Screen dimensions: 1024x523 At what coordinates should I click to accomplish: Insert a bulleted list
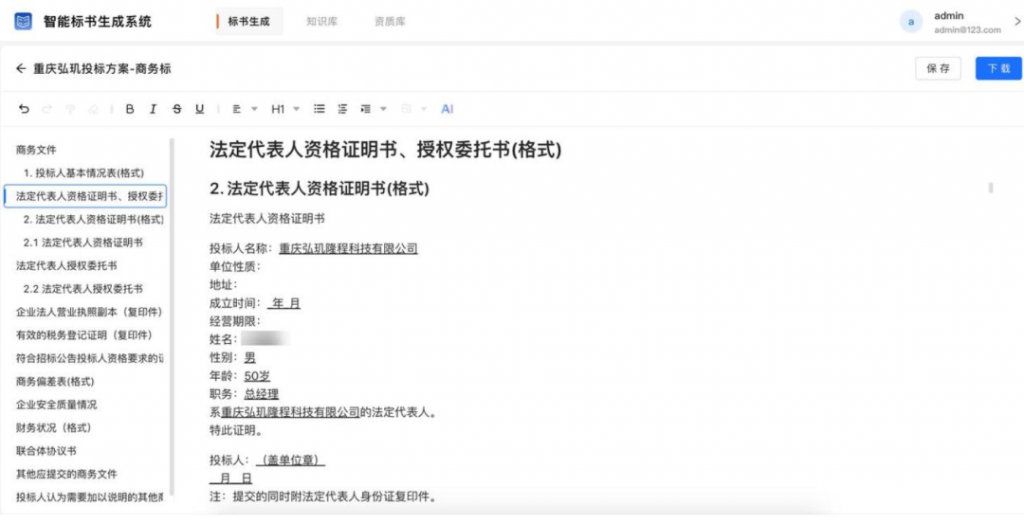320,109
